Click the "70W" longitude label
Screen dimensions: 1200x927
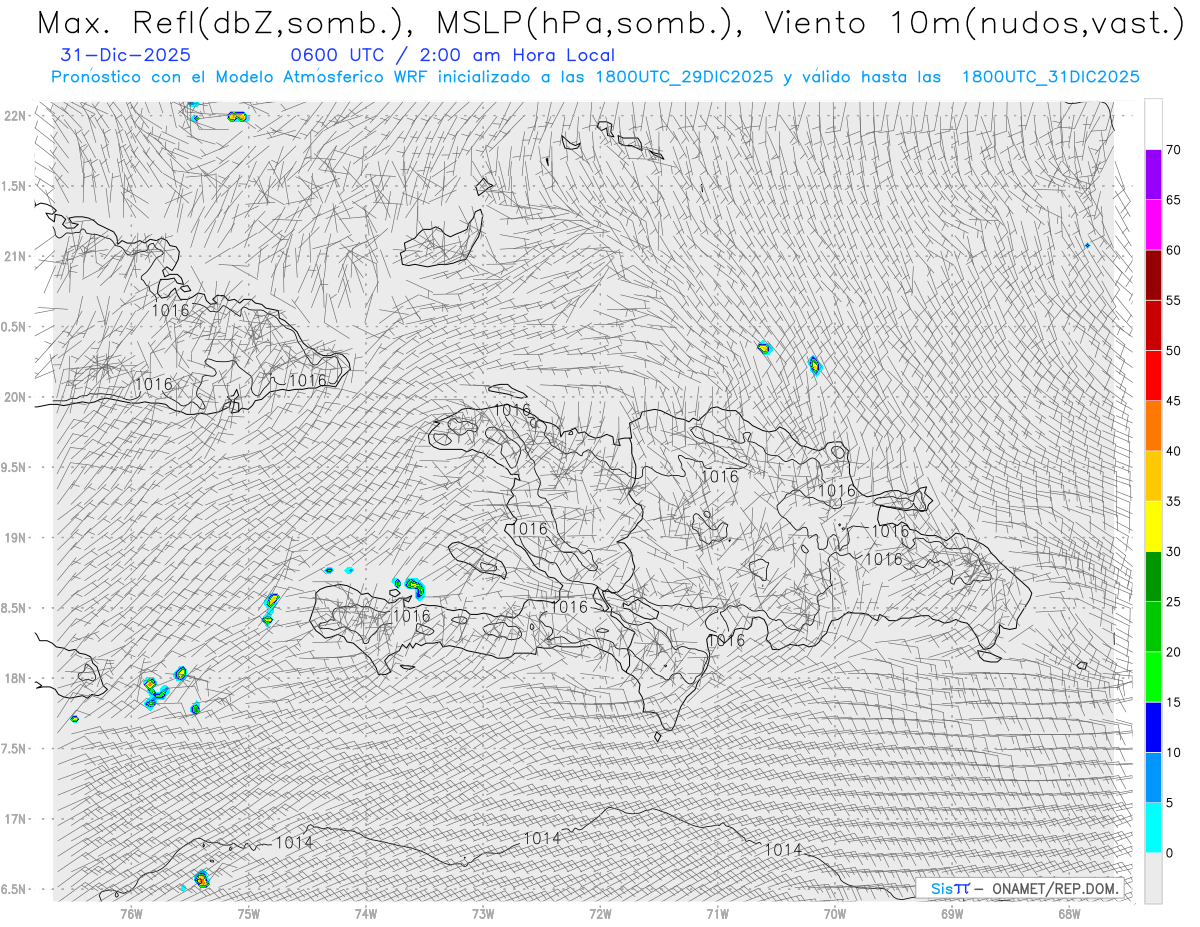[835, 913]
